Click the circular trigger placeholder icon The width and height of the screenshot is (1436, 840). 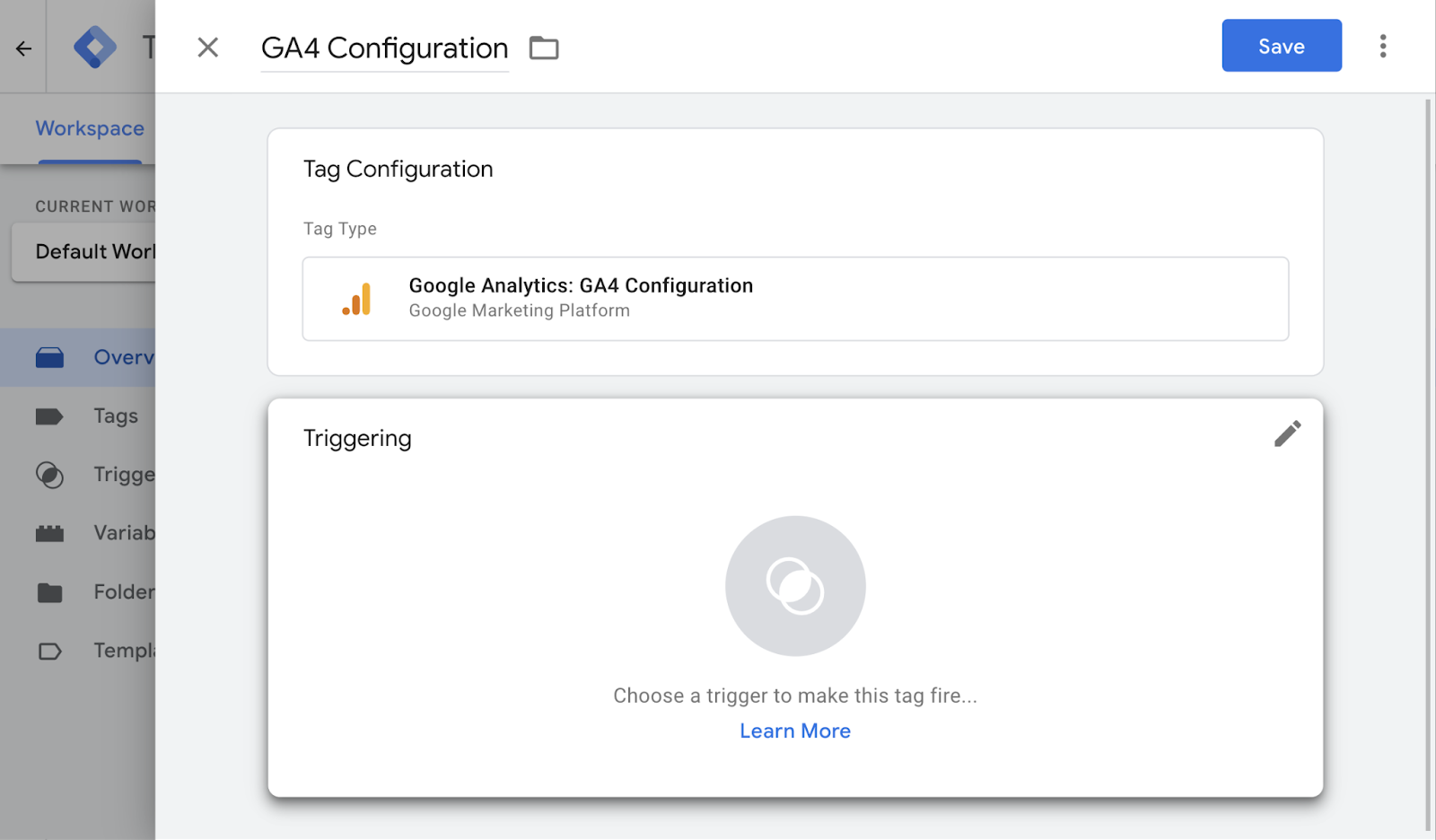point(795,585)
